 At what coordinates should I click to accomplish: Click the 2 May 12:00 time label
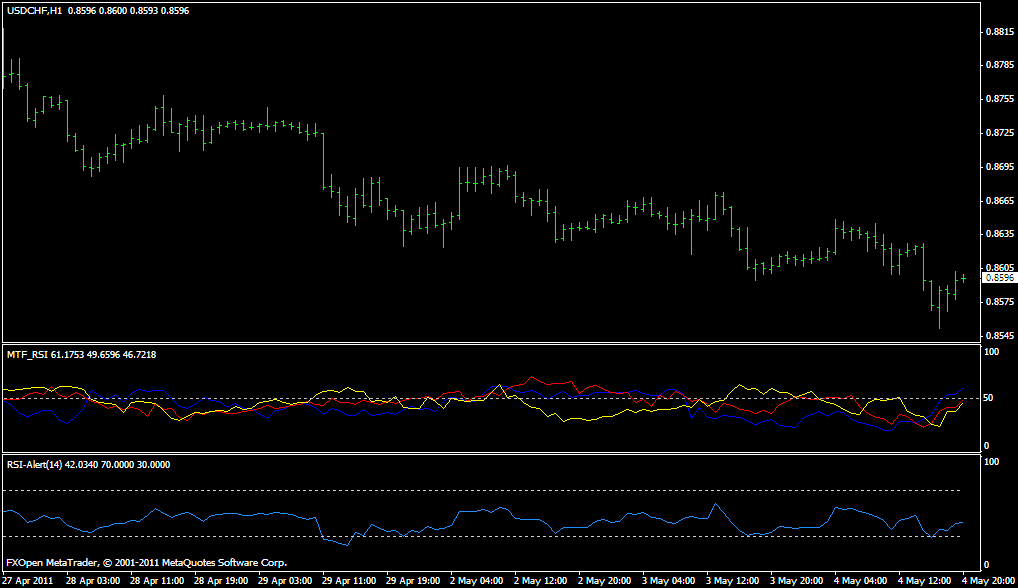coord(541,581)
